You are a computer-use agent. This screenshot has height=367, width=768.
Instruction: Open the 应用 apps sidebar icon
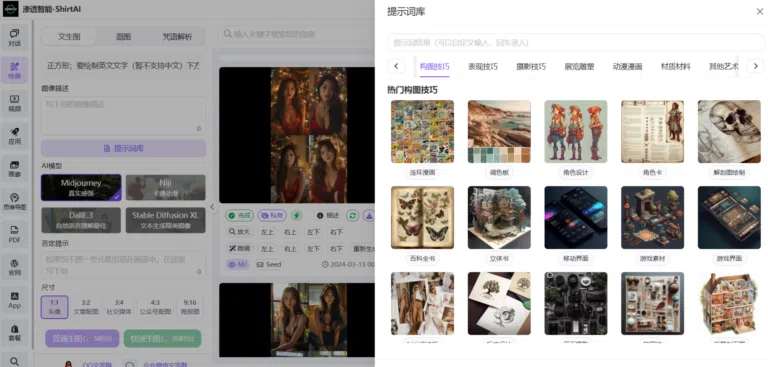[x=15, y=136]
